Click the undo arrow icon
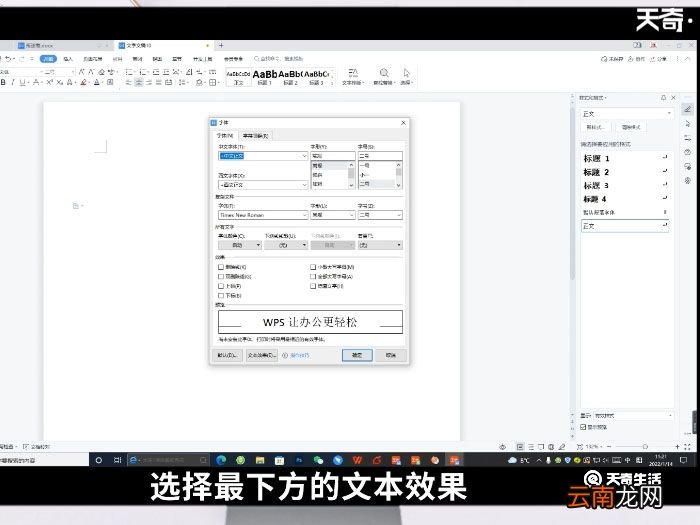700x525 pixels. tap(8, 59)
